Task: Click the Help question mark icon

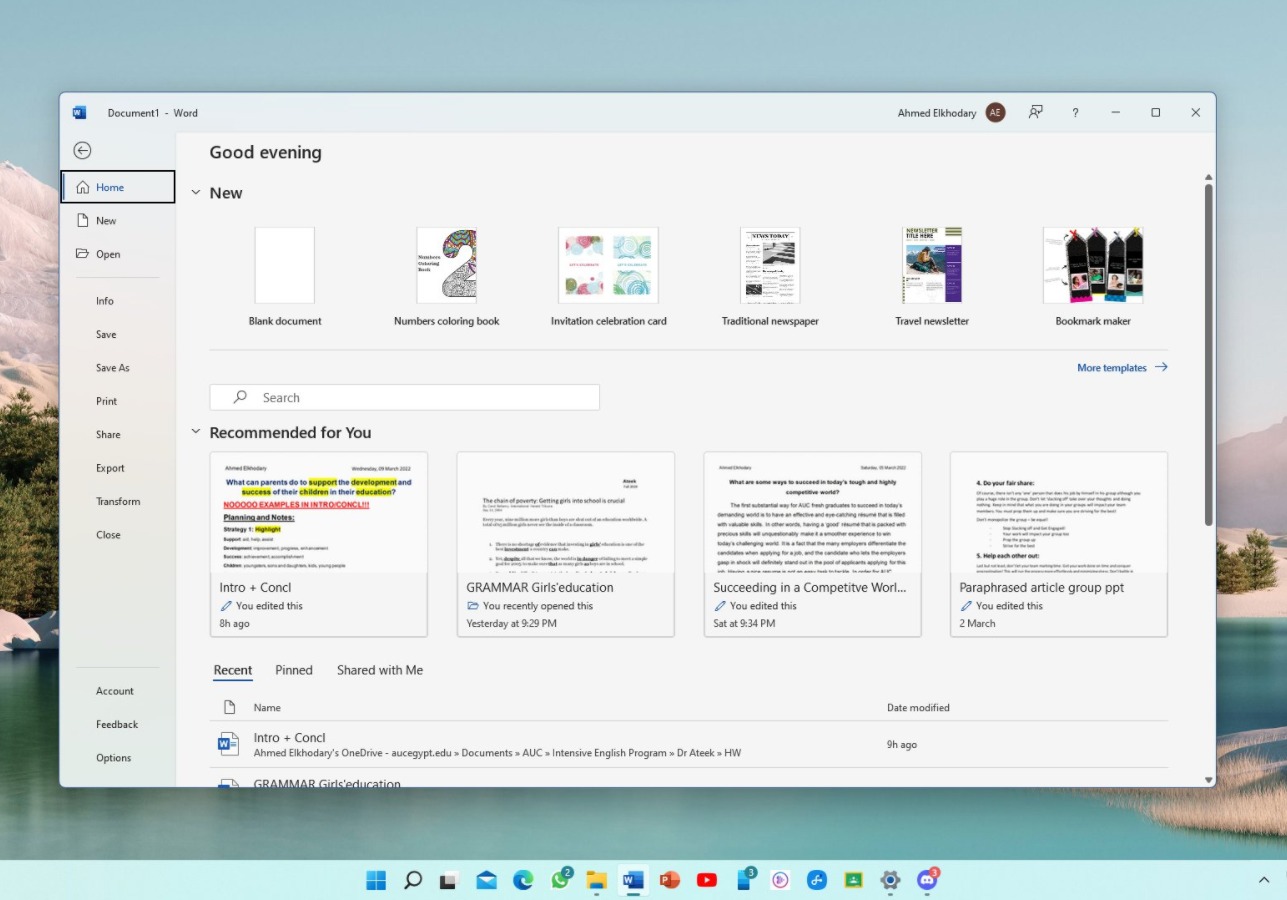Action: 1075,113
